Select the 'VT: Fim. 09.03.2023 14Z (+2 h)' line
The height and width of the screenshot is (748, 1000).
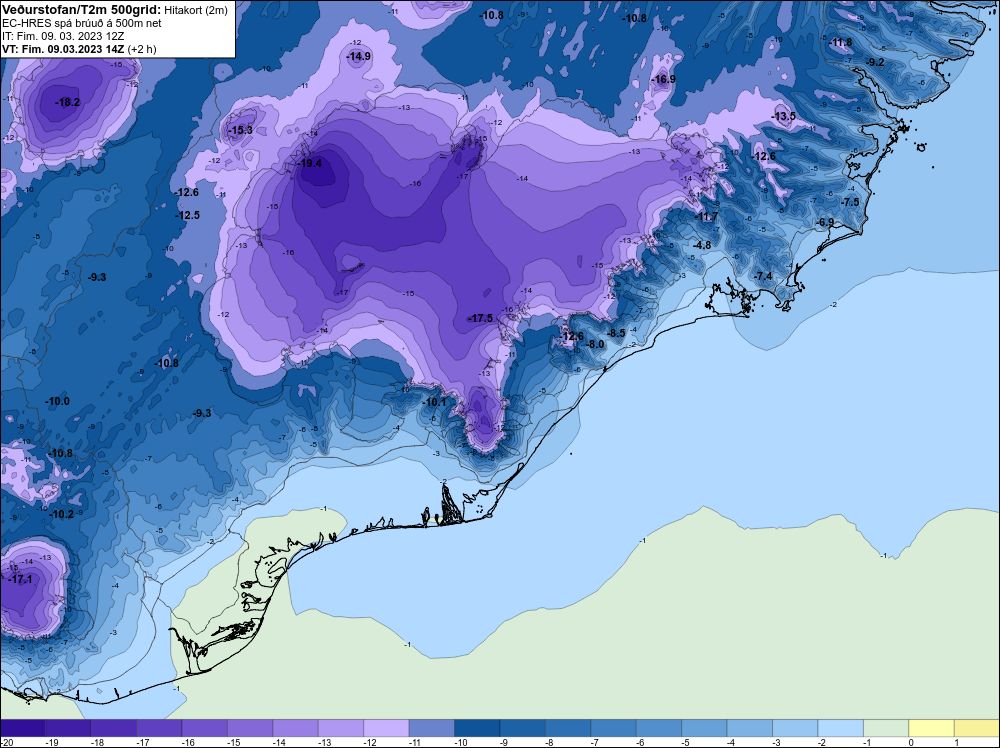click(79, 48)
